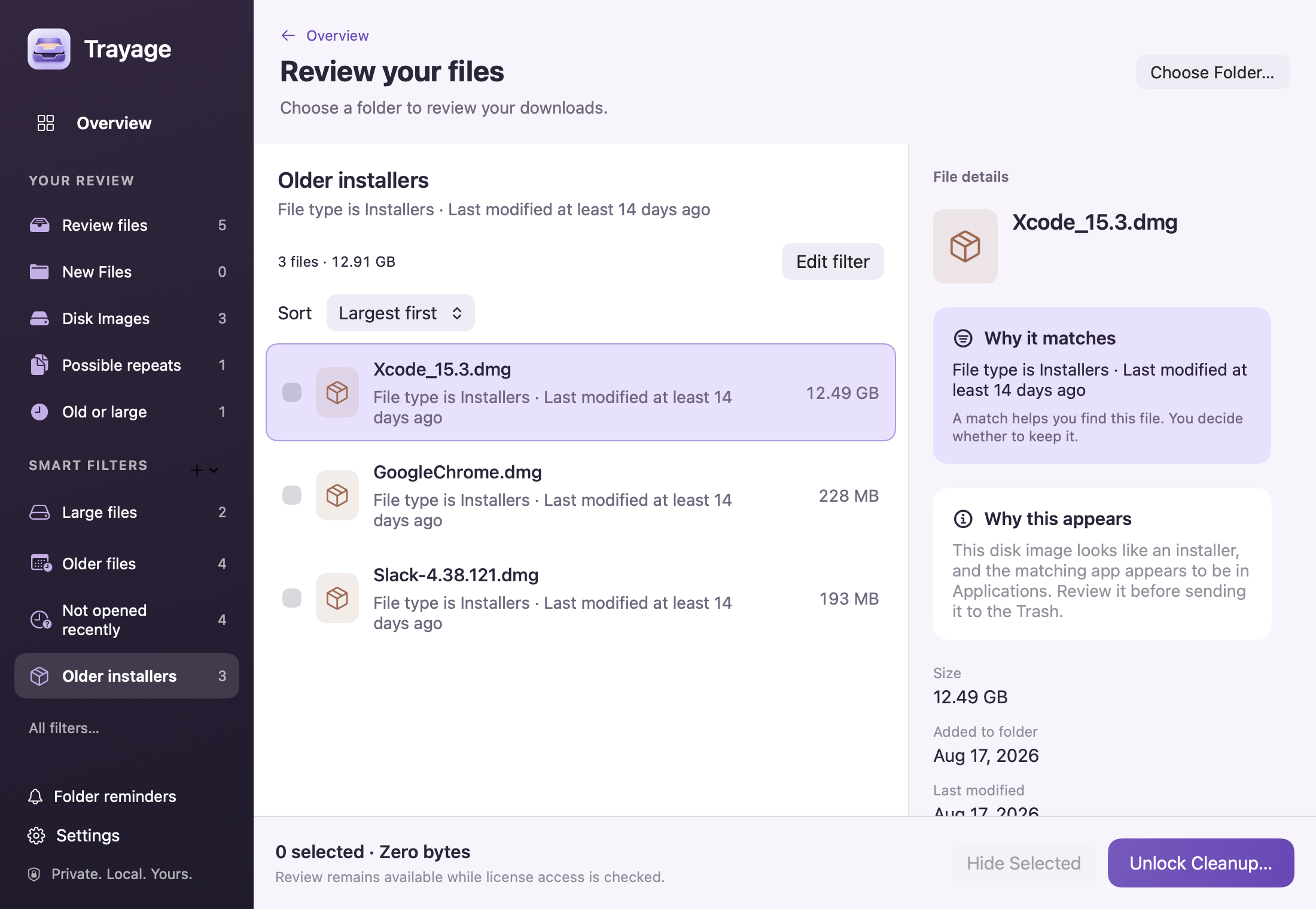This screenshot has width=1316, height=909.
Task: Click the New Files folder icon
Action: (39, 272)
